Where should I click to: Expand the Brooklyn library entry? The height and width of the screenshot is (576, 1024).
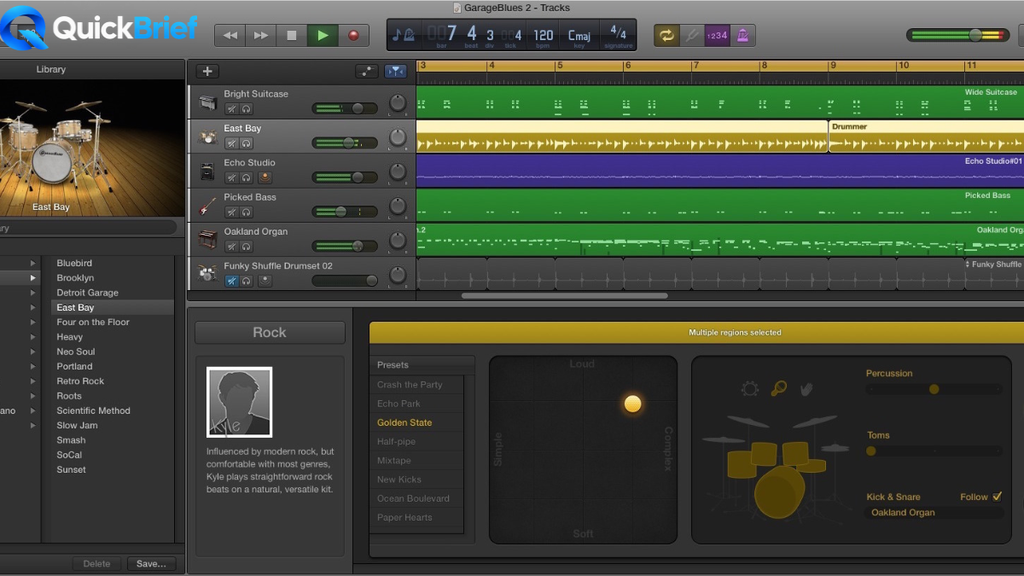click(x=33, y=278)
